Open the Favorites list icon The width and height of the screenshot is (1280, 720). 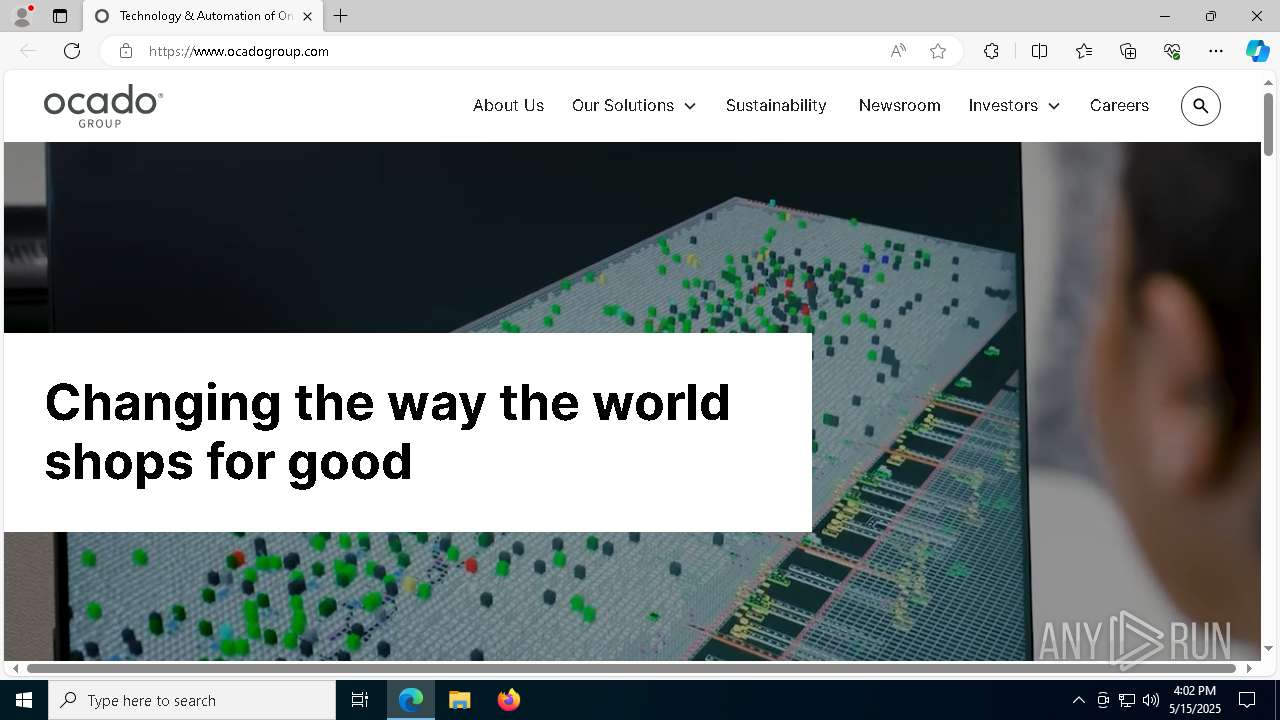(1084, 51)
